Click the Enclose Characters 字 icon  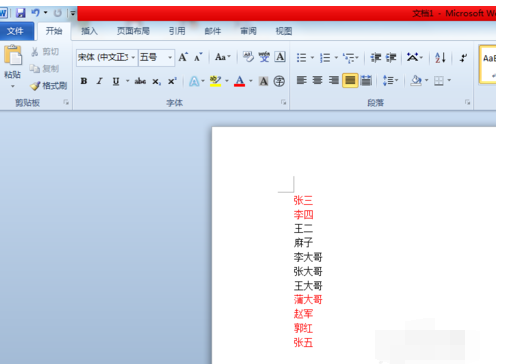[x=279, y=81]
